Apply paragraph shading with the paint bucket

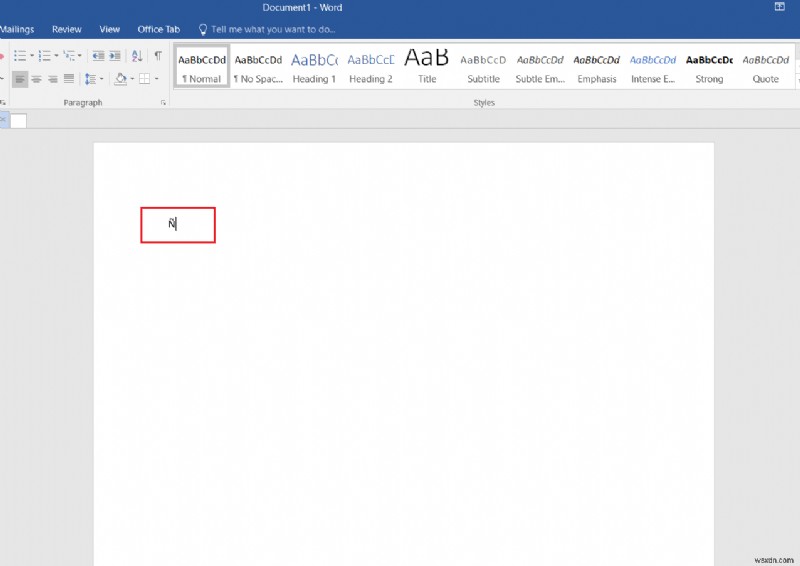click(120, 79)
